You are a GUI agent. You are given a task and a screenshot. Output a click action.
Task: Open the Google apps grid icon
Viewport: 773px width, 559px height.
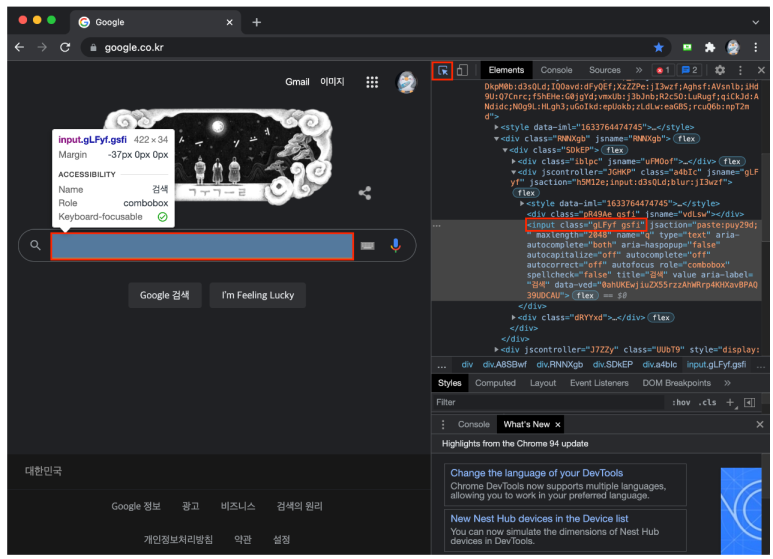pos(372,82)
